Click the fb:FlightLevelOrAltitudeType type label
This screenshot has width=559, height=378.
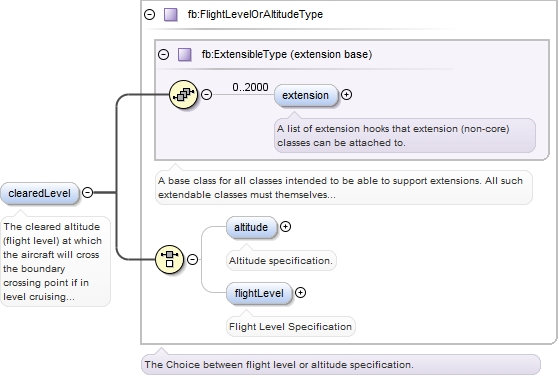255,14
